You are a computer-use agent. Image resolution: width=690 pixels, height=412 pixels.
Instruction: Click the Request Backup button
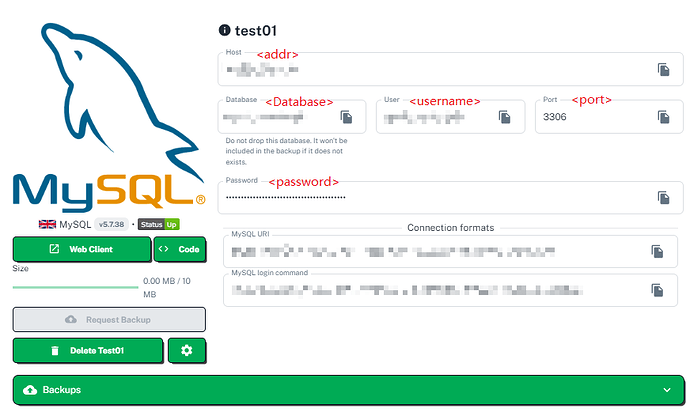pos(109,320)
